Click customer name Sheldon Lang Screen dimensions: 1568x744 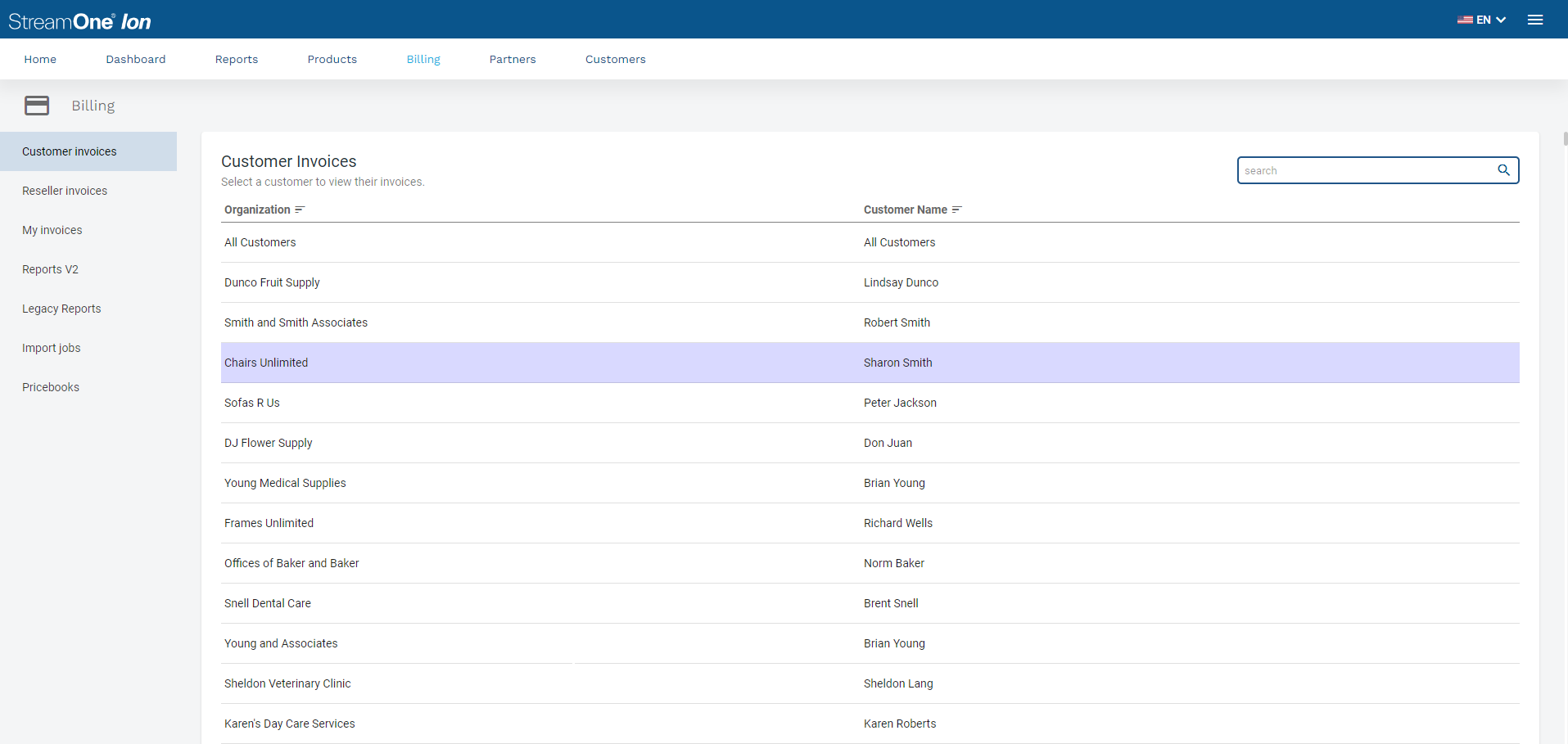[898, 683]
